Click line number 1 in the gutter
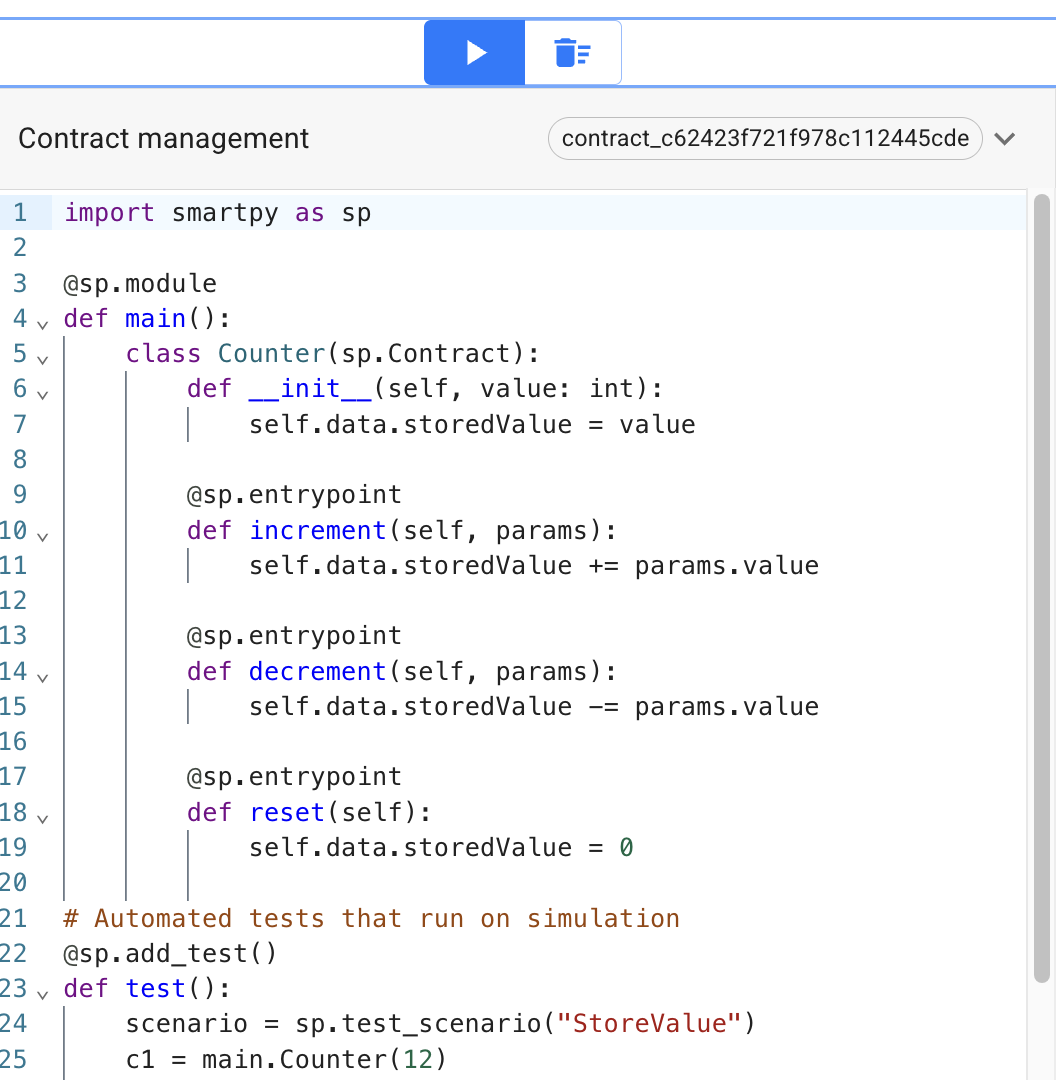This screenshot has width=1056, height=1080. pyautogui.click(x=20, y=213)
